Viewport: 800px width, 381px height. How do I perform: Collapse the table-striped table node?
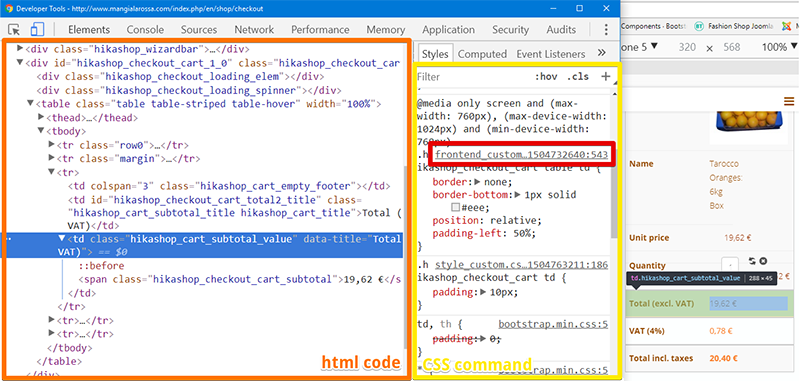pos(31,104)
